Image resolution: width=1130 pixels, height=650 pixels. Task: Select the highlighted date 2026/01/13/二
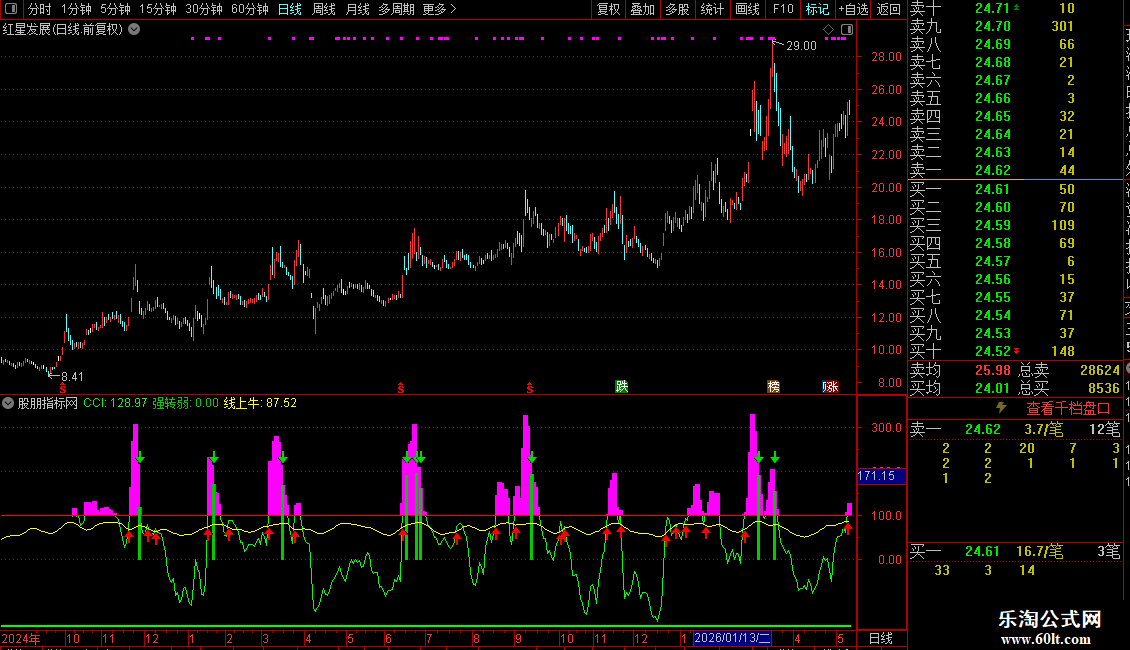click(732, 638)
